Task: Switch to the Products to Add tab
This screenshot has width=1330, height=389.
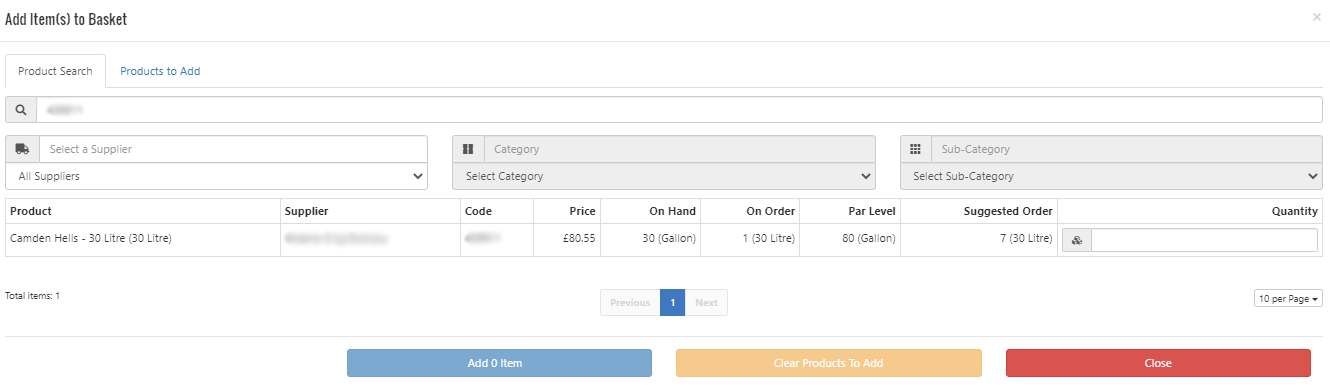Action: 160,71
